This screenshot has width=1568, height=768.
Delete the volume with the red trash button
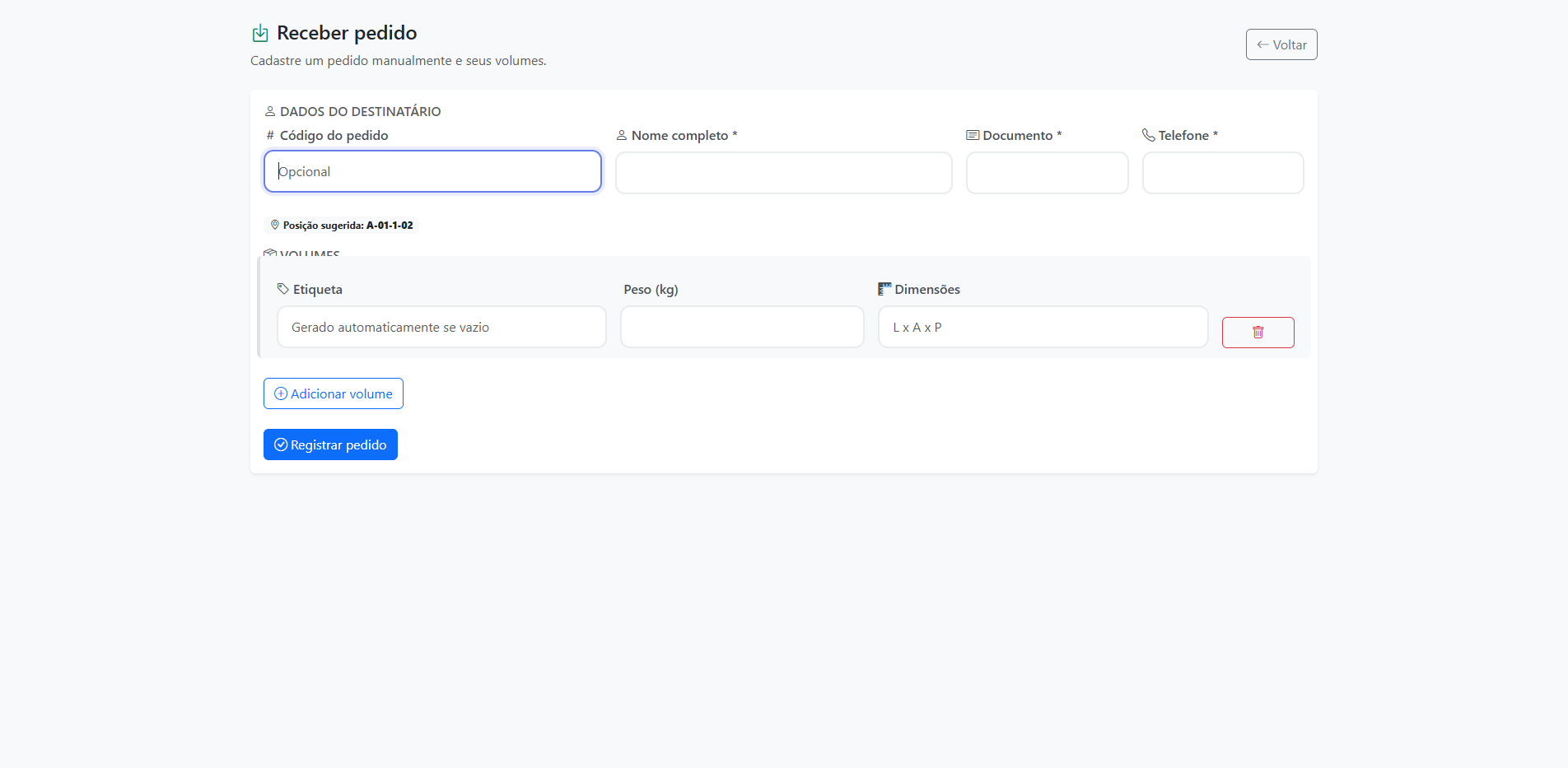tap(1258, 333)
